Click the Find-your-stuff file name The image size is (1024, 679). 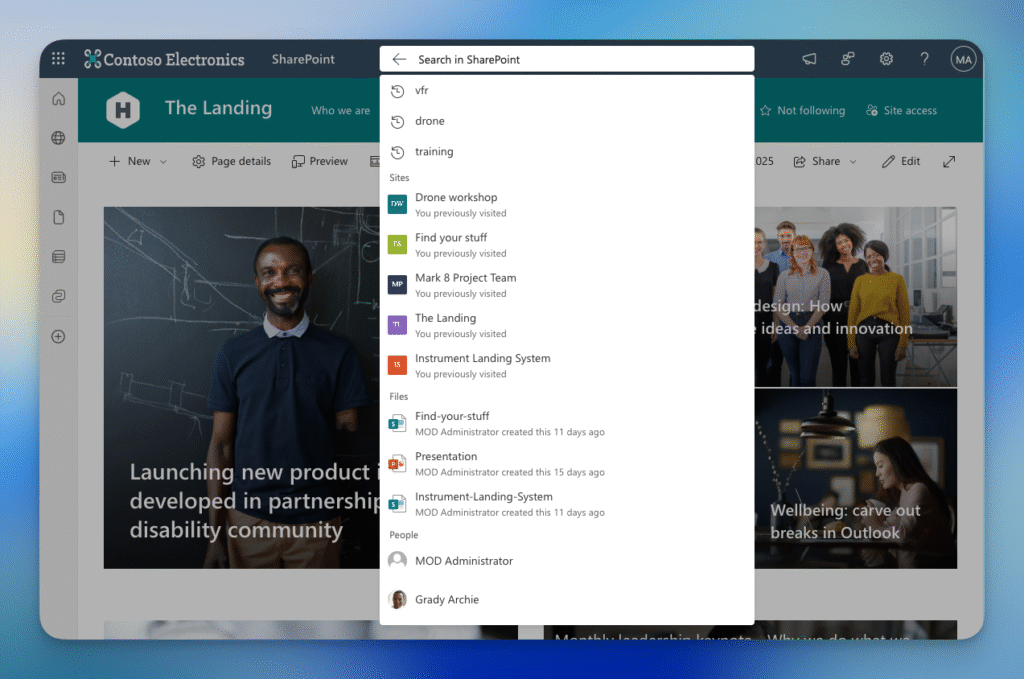pyautogui.click(x=452, y=416)
